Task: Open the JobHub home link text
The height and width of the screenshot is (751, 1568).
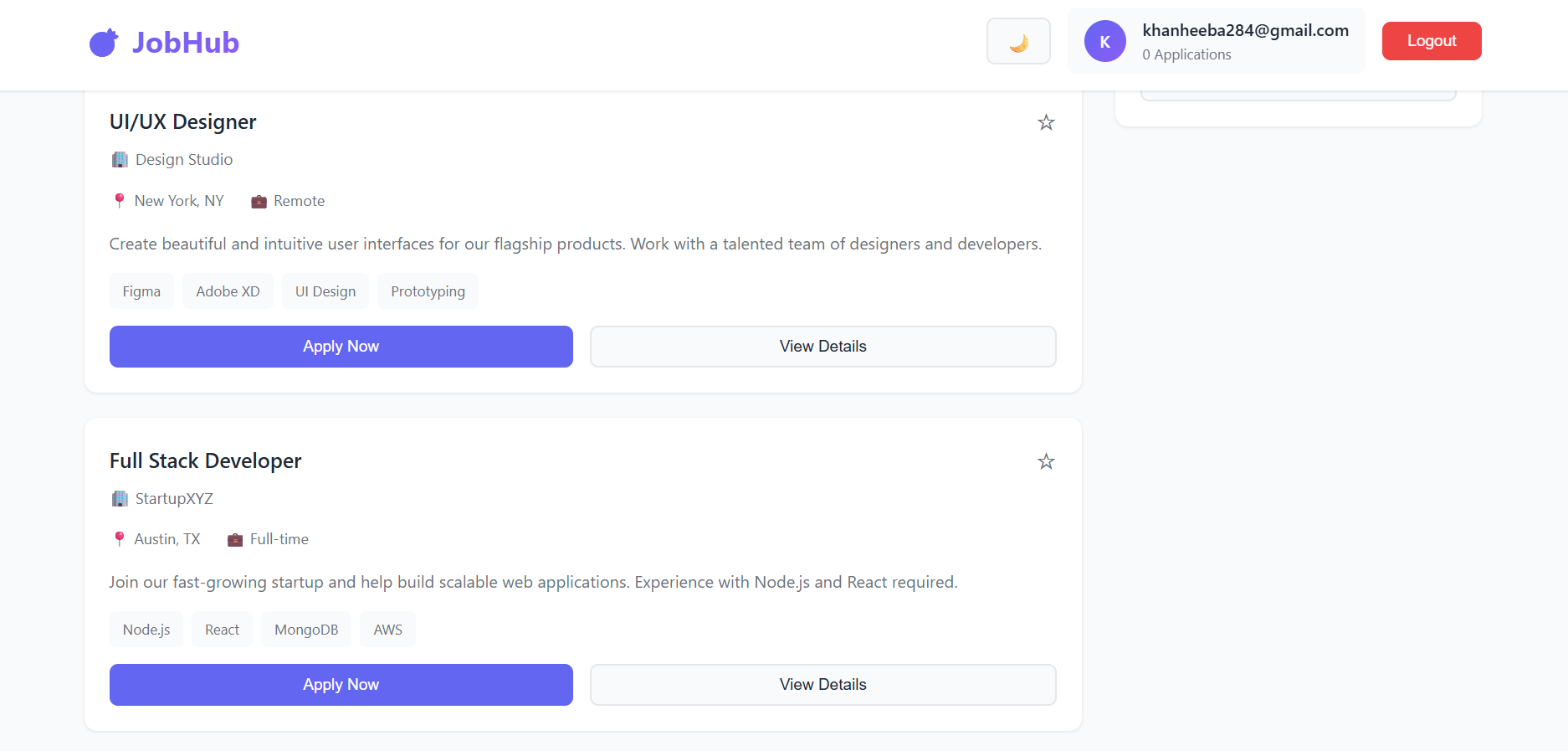Action: (x=185, y=43)
